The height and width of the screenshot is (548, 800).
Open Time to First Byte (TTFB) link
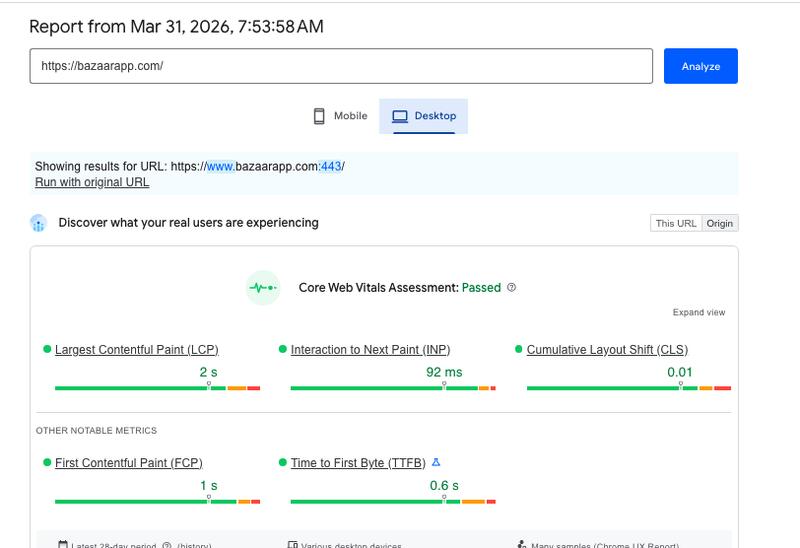358,463
